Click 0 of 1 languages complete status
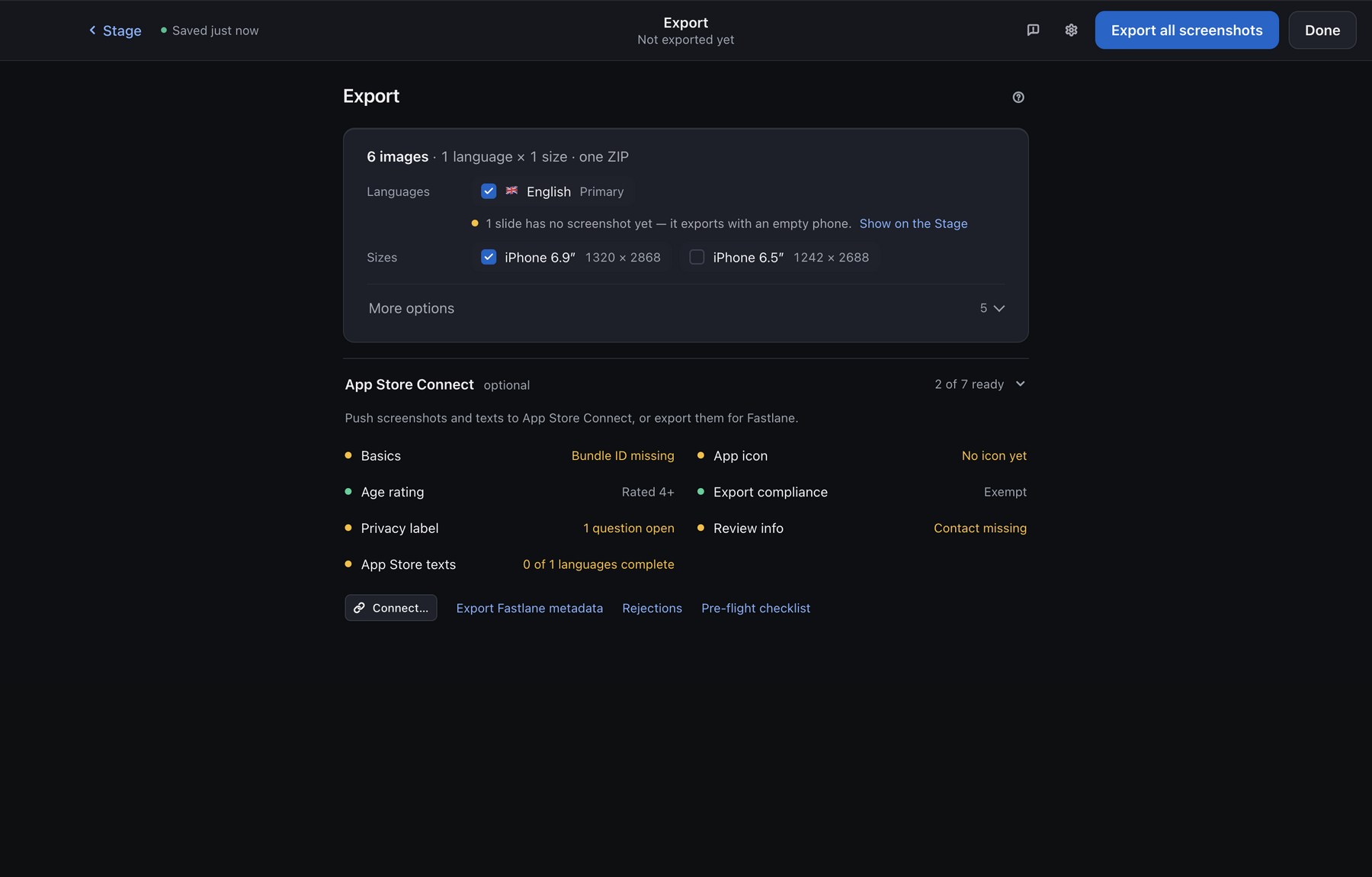1372x877 pixels. pos(598,564)
